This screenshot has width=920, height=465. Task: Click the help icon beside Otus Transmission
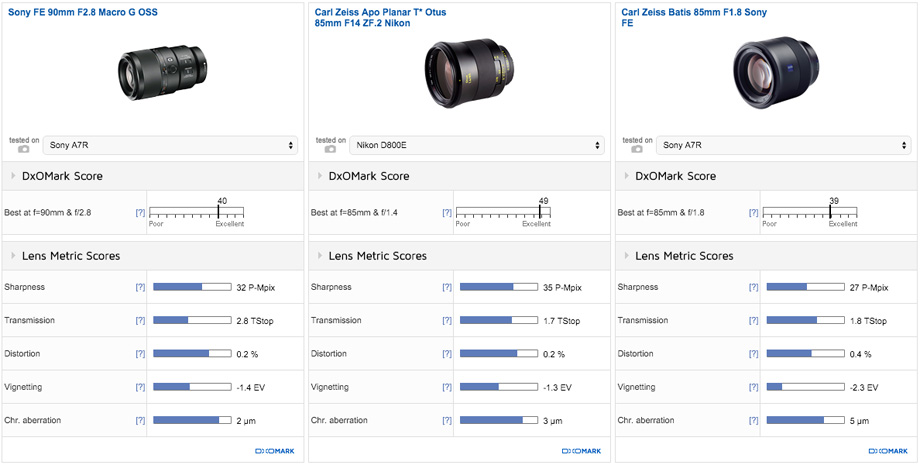(447, 321)
